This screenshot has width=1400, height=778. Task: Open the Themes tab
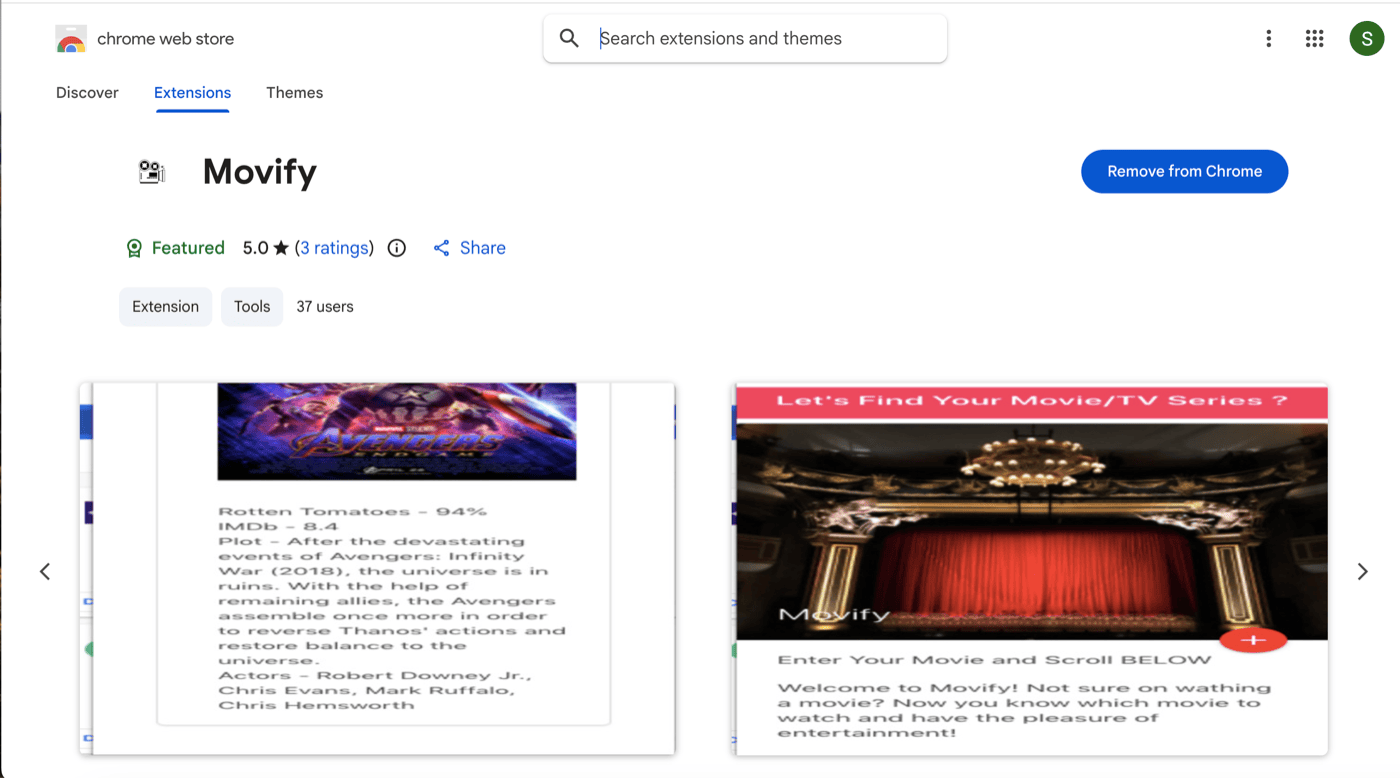click(294, 93)
